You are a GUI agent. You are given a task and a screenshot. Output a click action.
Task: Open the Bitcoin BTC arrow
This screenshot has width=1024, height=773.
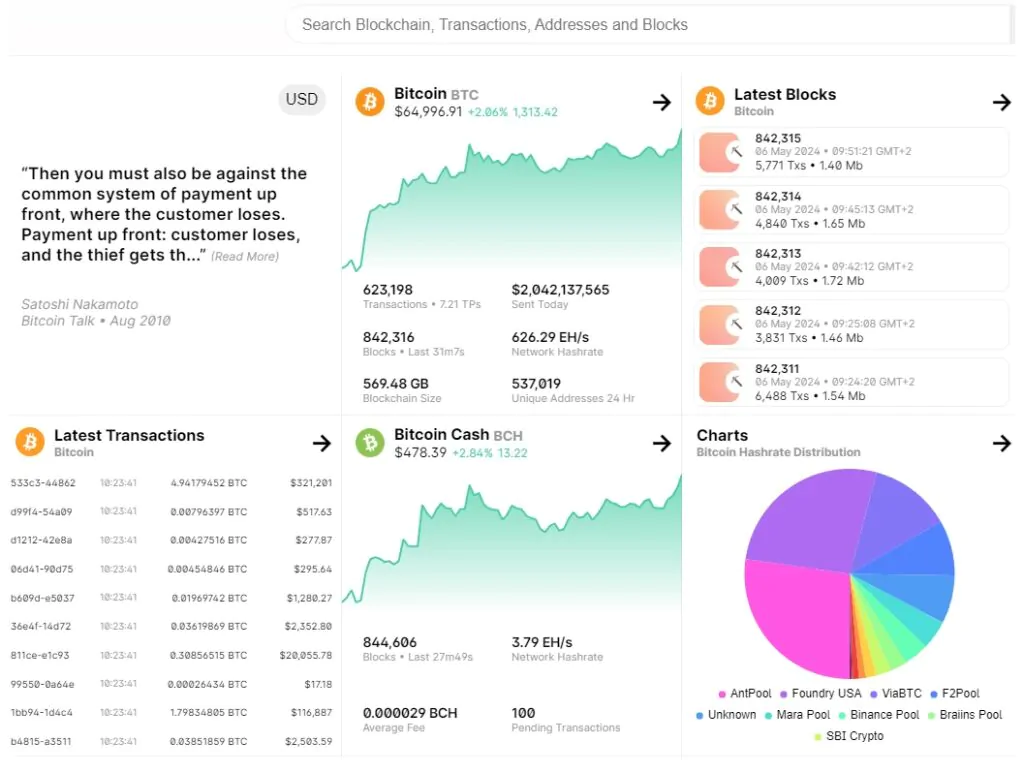pos(662,103)
